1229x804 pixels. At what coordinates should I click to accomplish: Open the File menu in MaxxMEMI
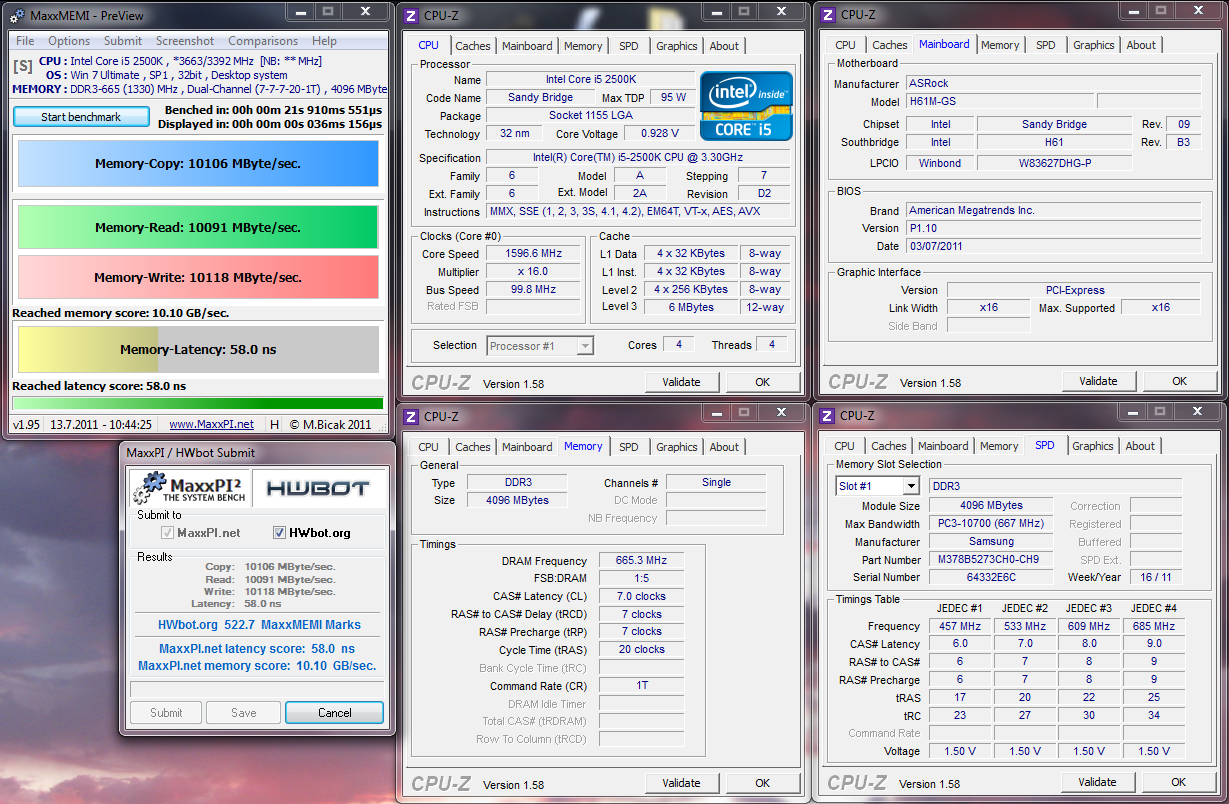[25, 41]
